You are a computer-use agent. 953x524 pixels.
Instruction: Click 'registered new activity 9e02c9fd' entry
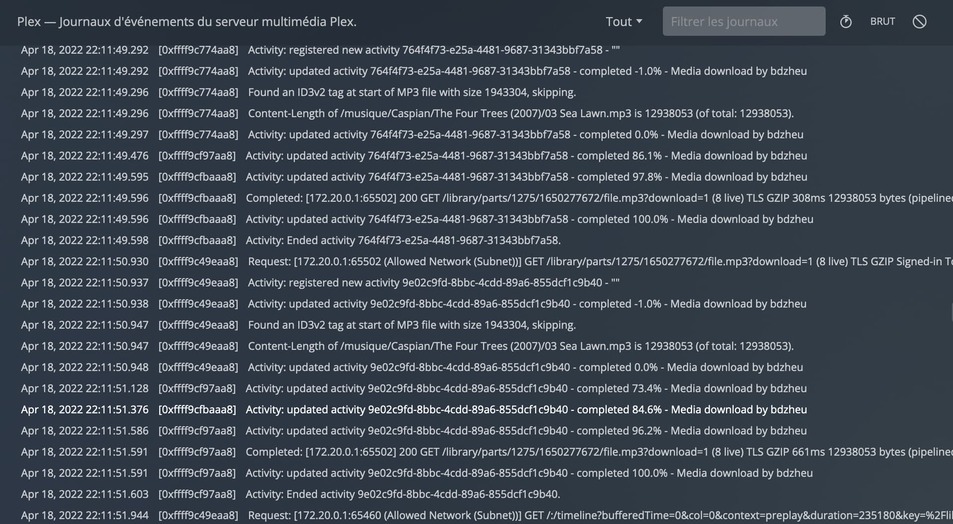coord(433,283)
